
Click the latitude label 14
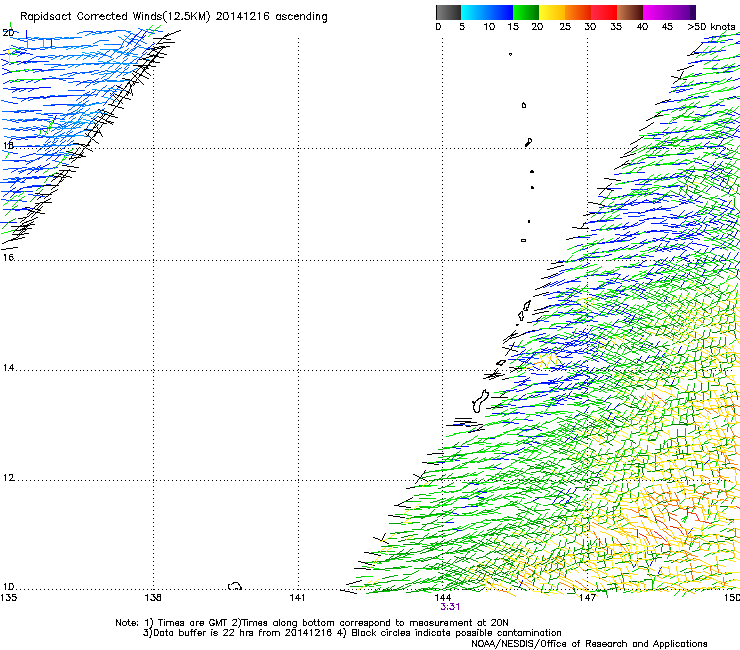pyautogui.click(x=8, y=367)
